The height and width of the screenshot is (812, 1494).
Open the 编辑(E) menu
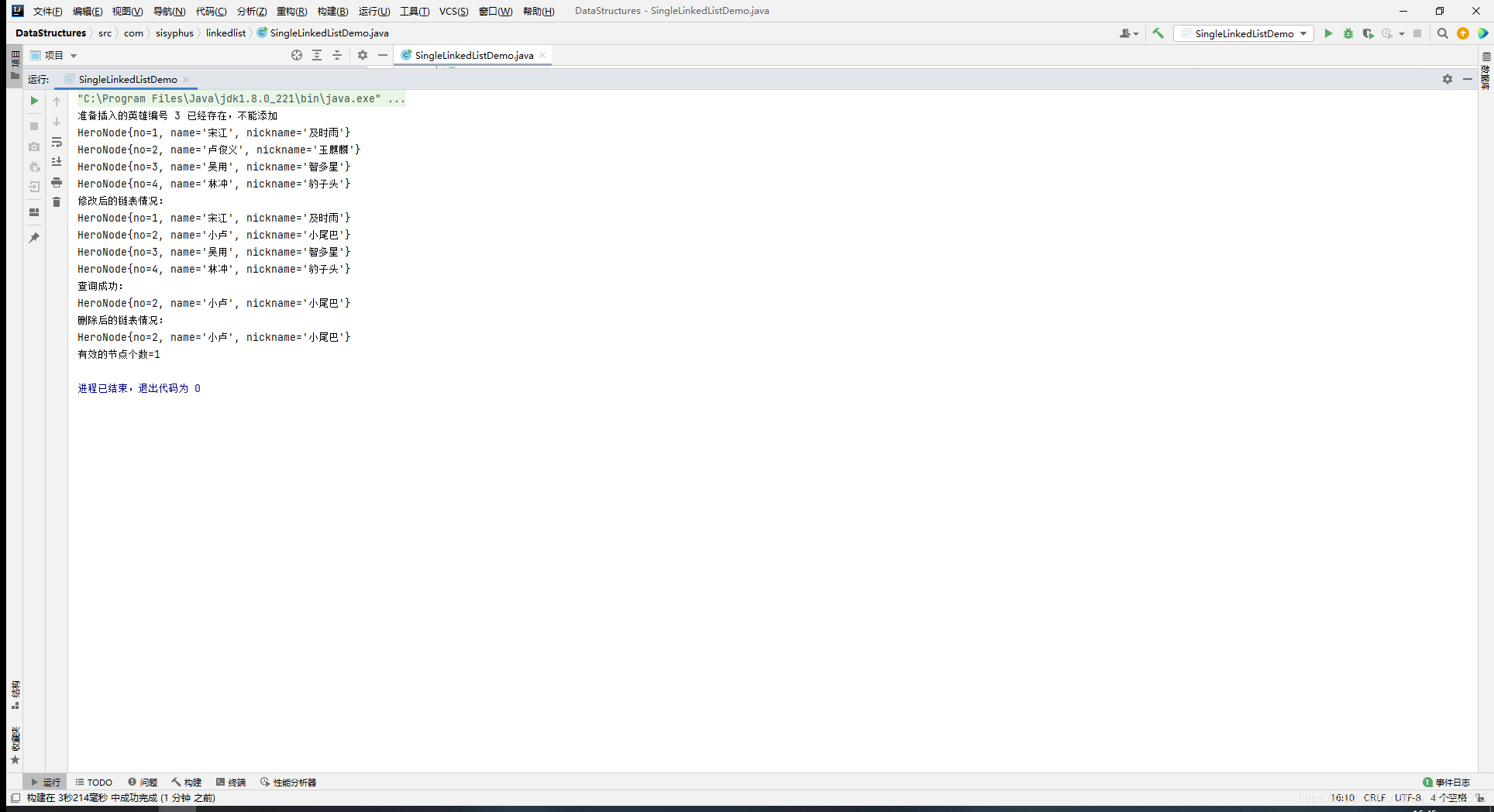88,11
